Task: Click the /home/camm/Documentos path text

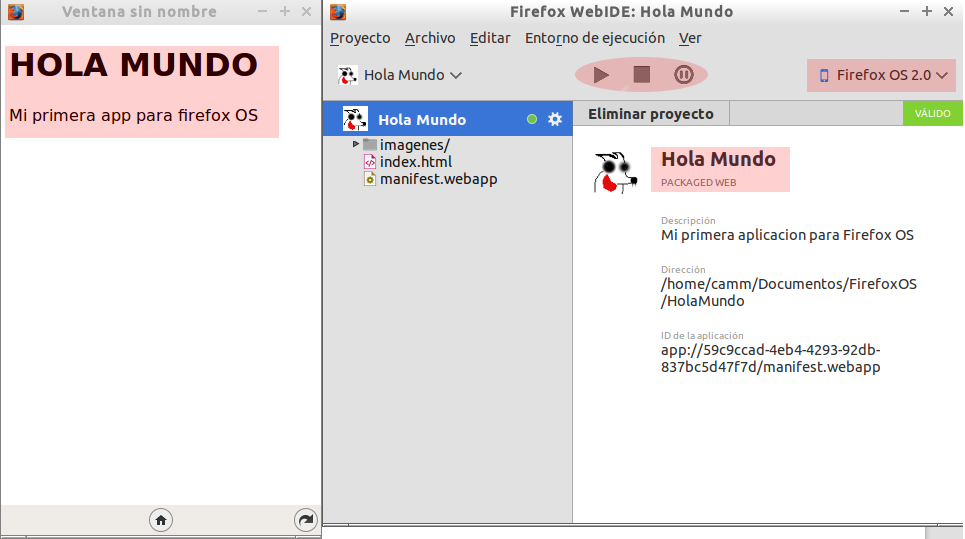Action: click(x=788, y=293)
